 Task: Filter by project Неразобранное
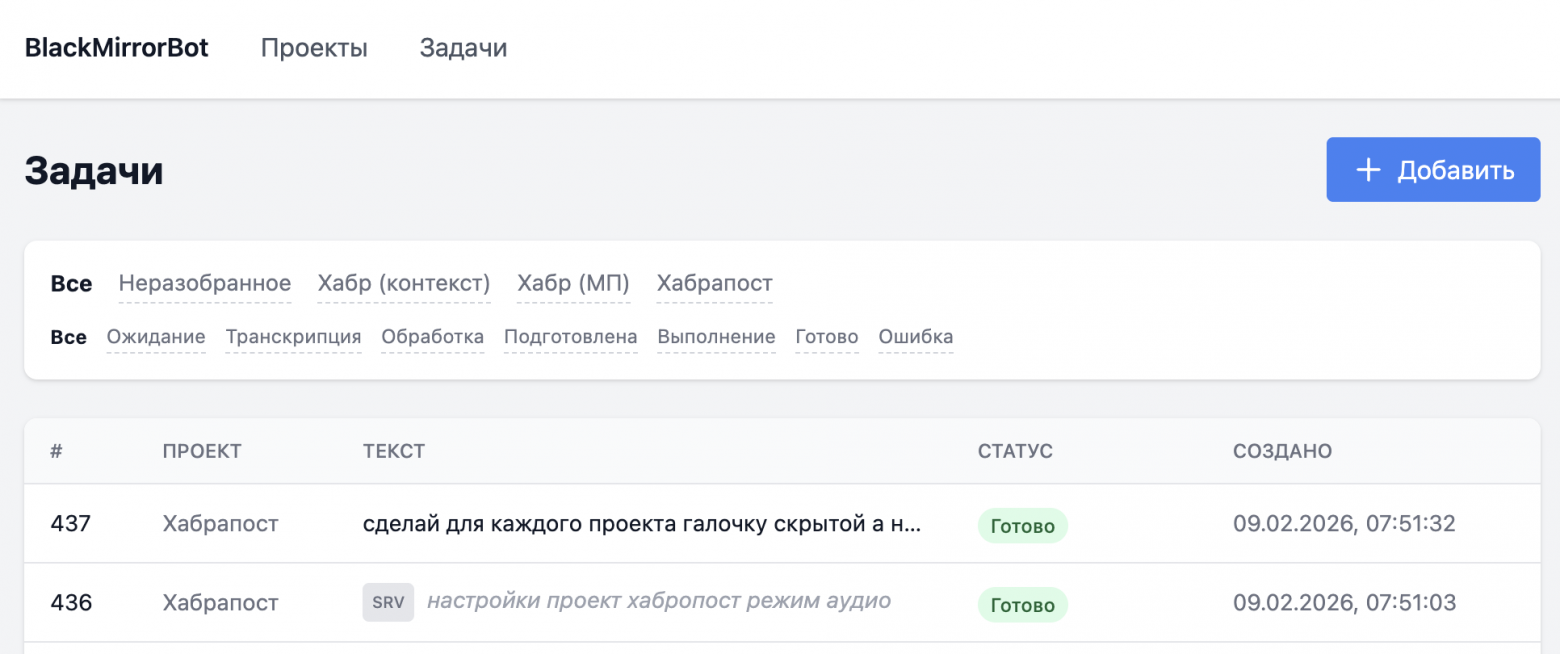(205, 284)
